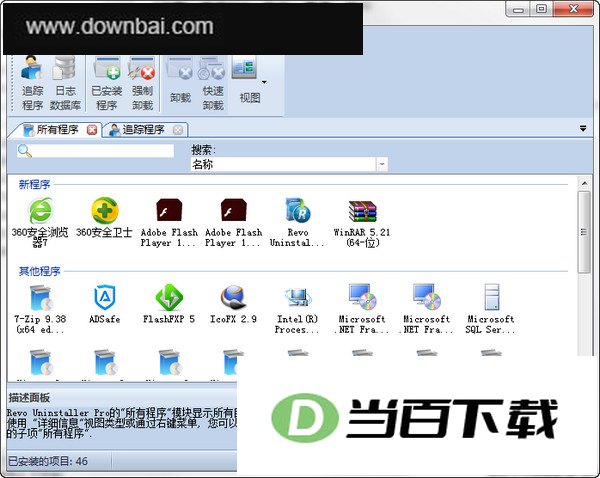Click the program search input field
This screenshot has width=600, height=478.
point(95,151)
